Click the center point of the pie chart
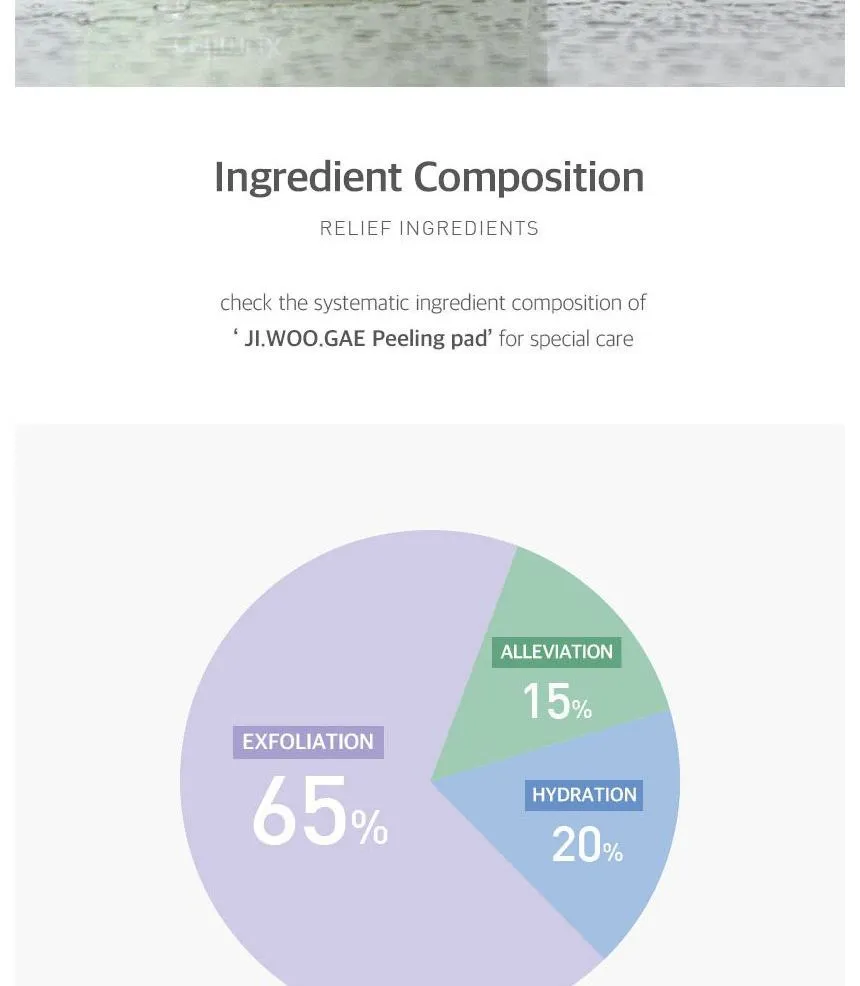Screen dimensions: 860x986 tap(431, 781)
